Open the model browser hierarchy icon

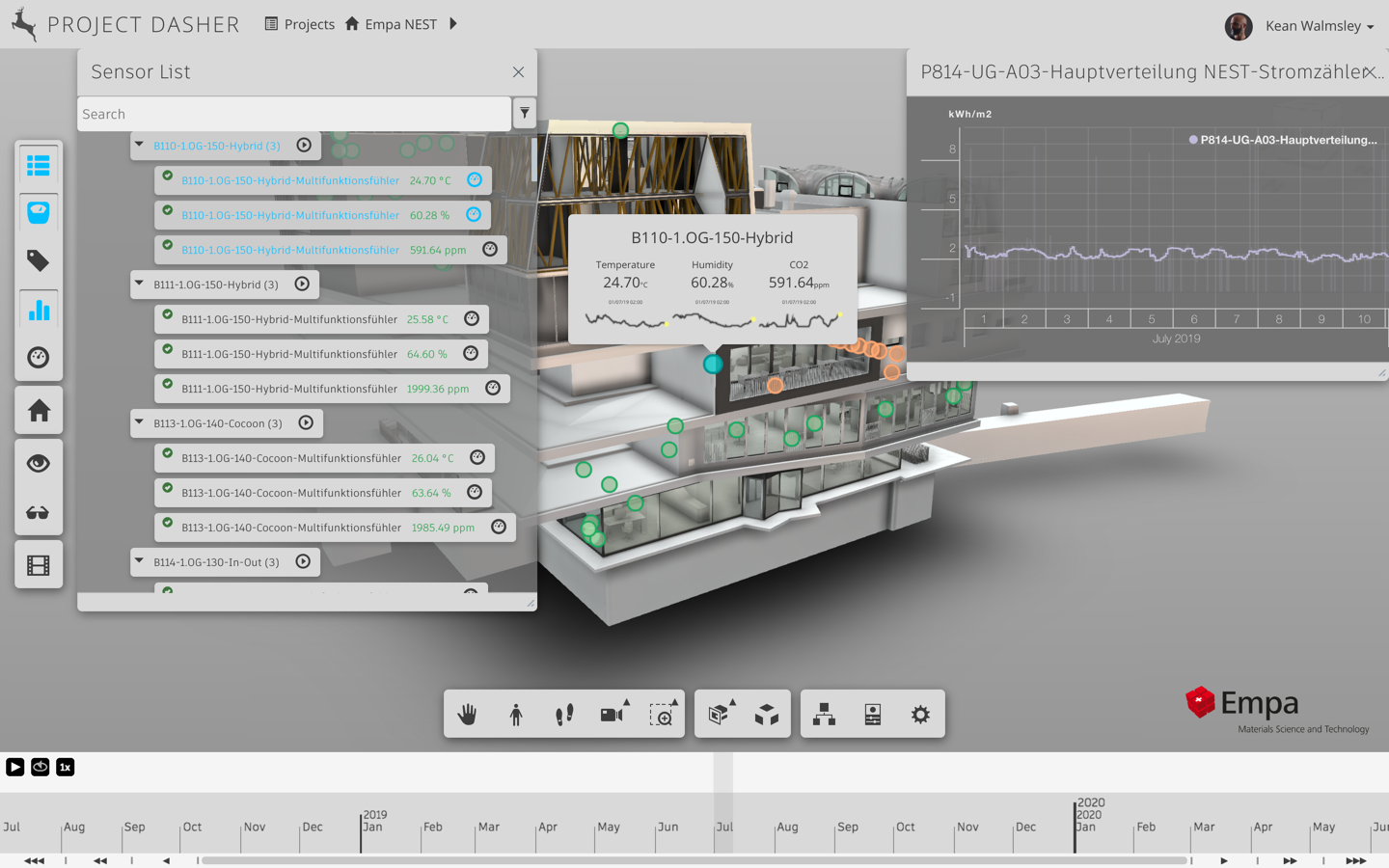[x=825, y=715]
